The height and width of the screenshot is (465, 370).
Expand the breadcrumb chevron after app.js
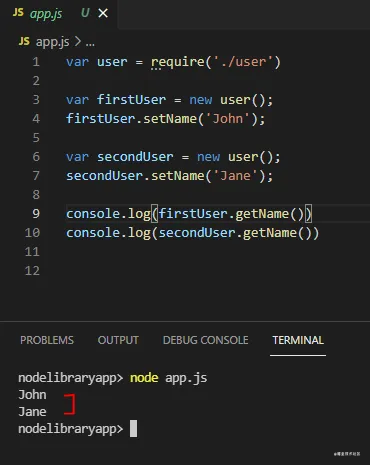(x=77, y=41)
